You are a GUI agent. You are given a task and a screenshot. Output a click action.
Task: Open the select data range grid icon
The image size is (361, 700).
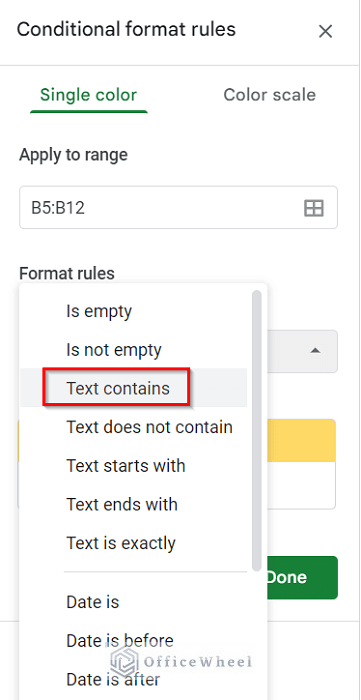click(x=313, y=208)
